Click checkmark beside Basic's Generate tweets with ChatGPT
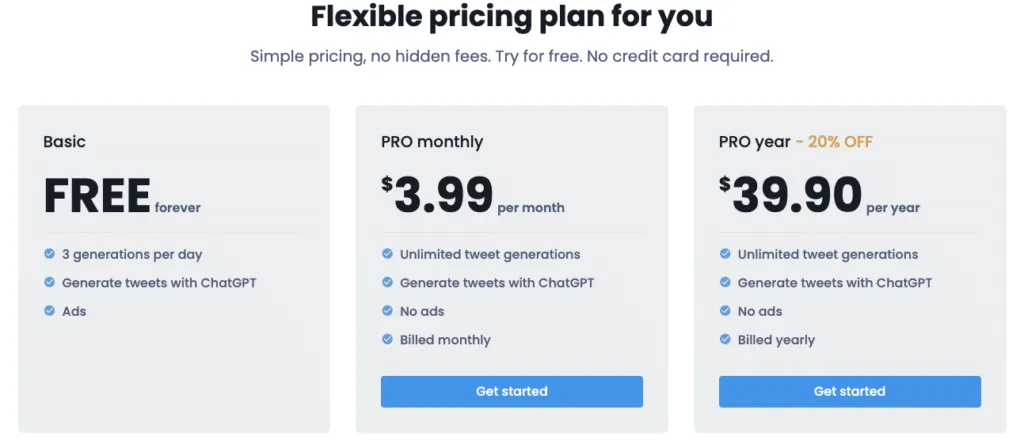The width and height of the screenshot is (1024, 444). [x=50, y=283]
